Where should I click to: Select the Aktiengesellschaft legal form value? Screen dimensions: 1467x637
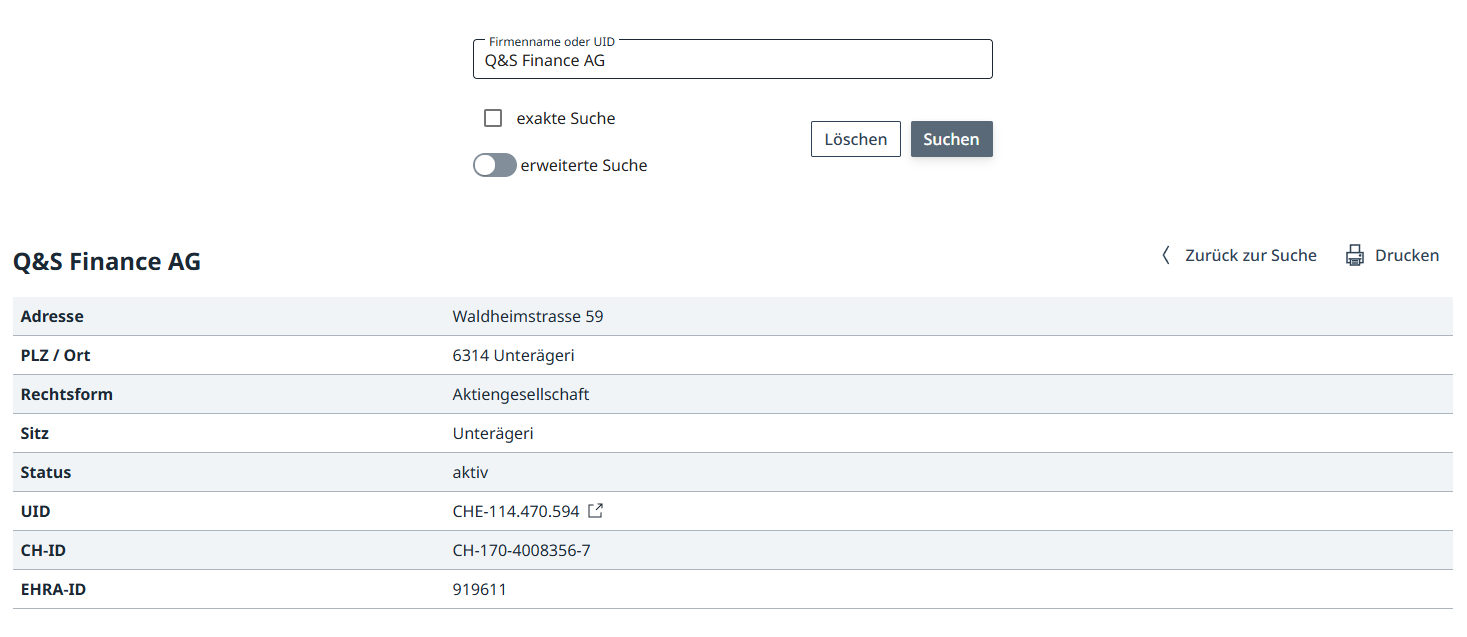(x=521, y=394)
